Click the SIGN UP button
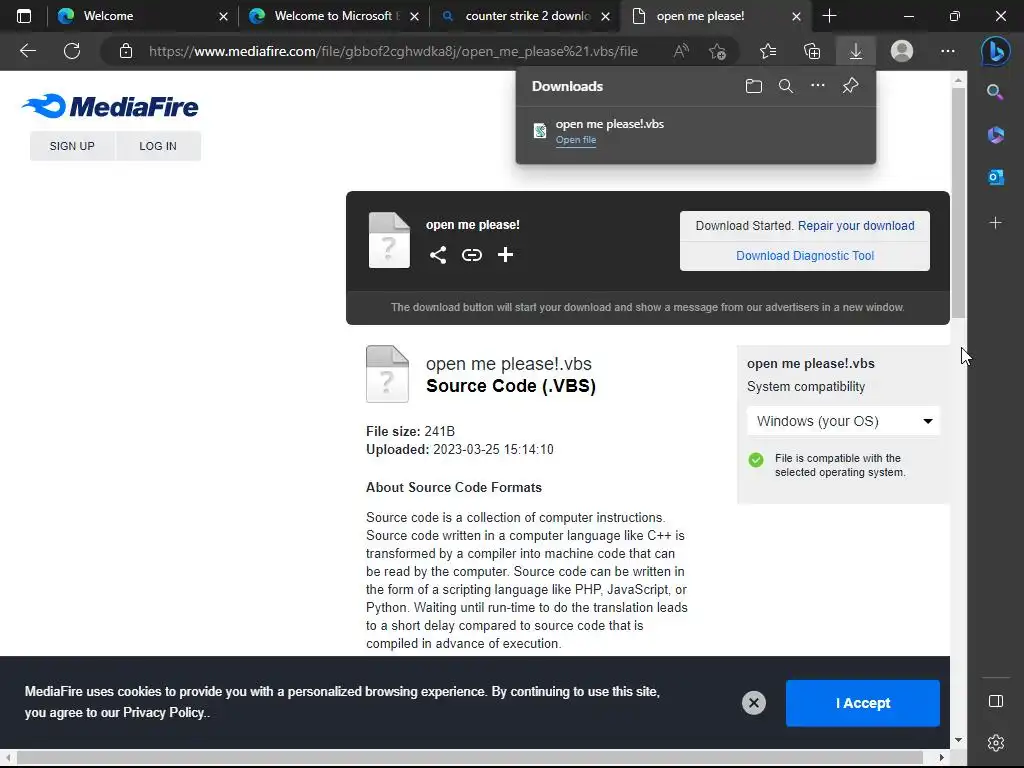The image size is (1024, 768). coord(72,146)
